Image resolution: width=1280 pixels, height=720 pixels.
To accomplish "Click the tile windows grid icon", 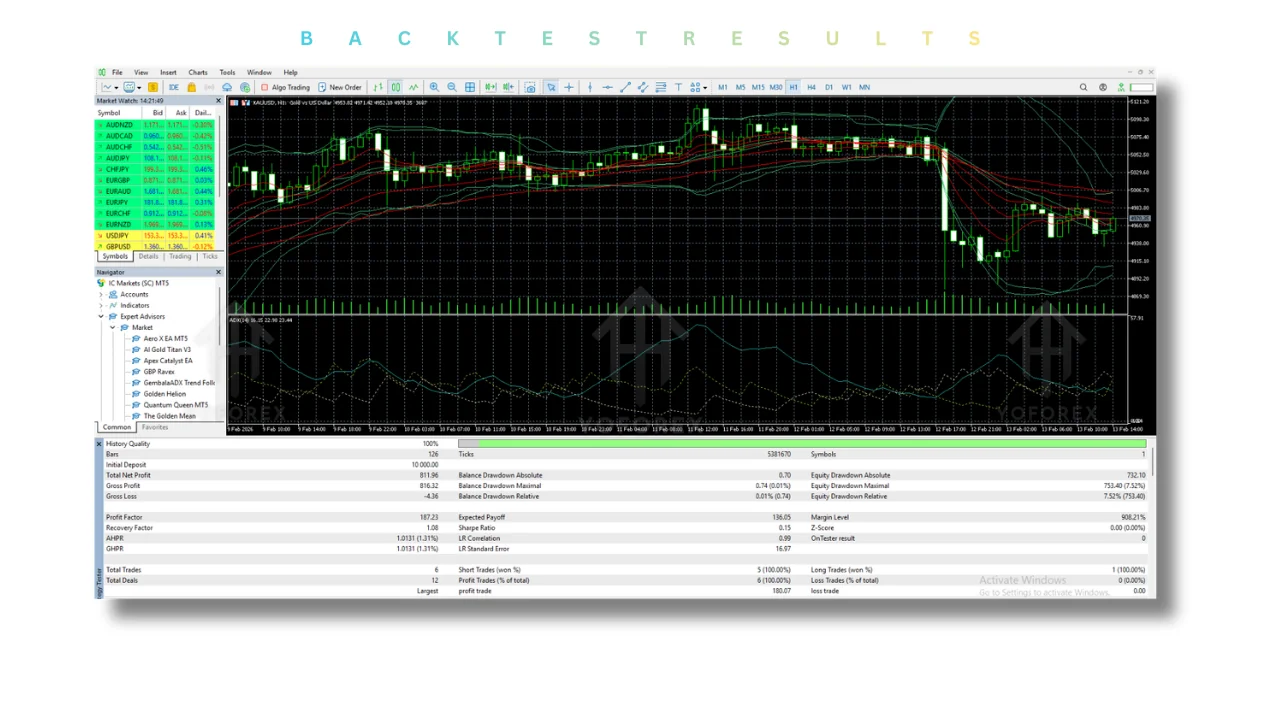I will 470,87.
